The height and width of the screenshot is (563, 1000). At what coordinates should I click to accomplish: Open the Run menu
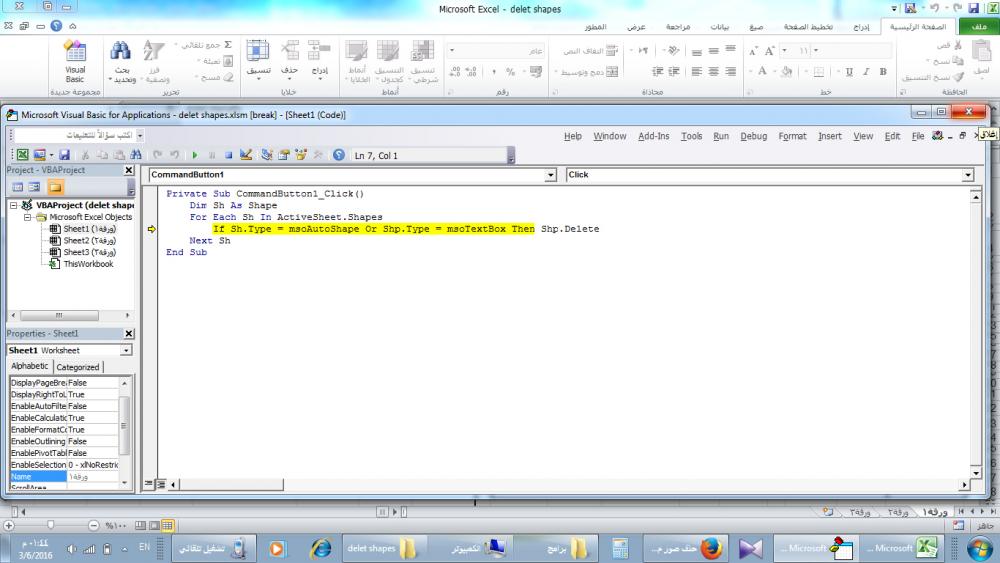pos(721,136)
